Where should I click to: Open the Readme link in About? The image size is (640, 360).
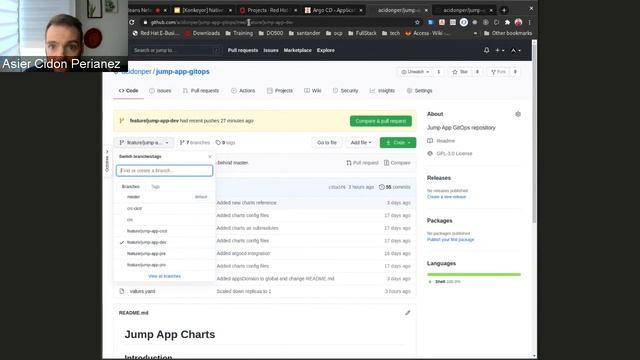(x=445, y=141)
